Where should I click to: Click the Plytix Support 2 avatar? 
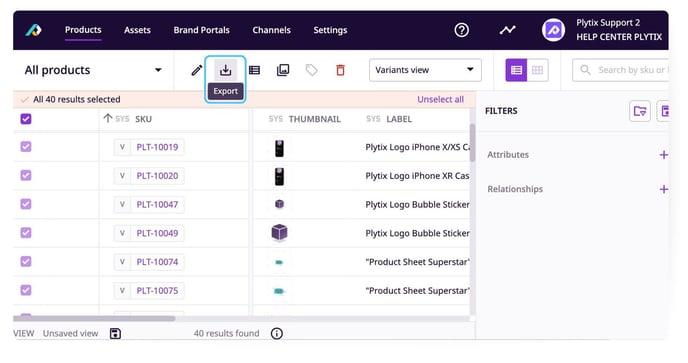(x=553, y=30)
